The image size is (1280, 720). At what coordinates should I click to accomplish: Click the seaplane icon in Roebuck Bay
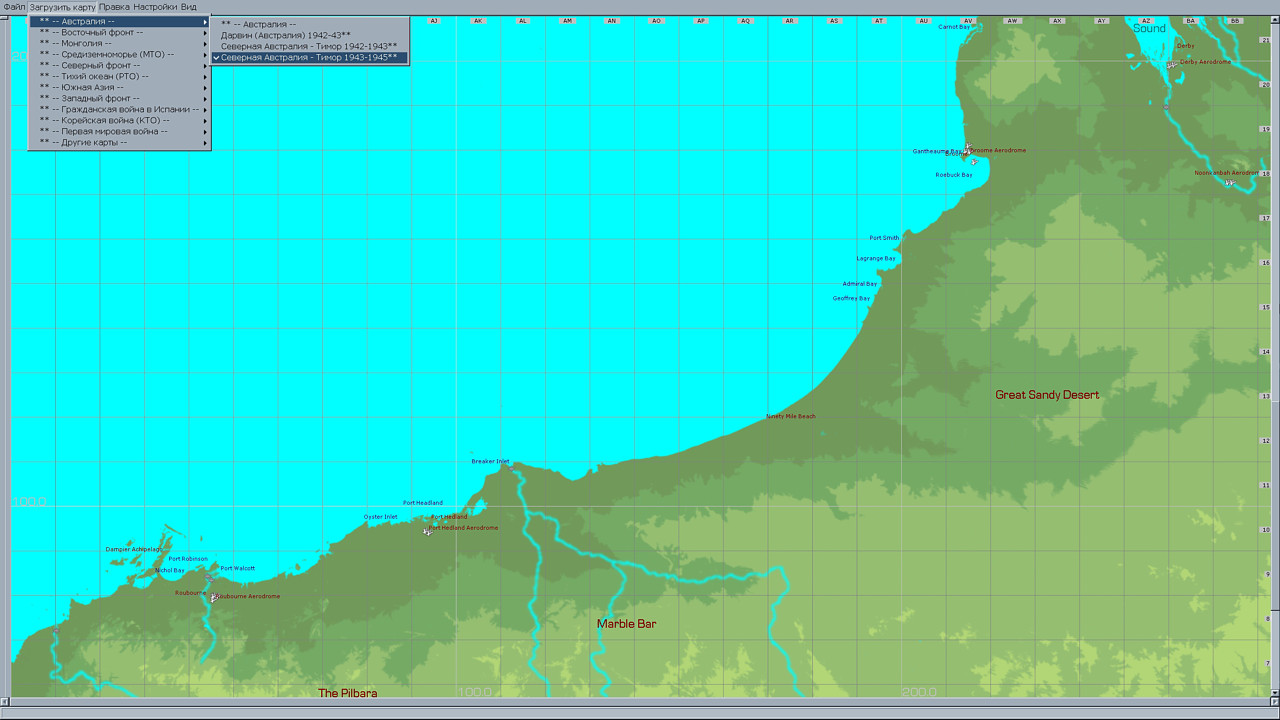[x=975, y=162]
